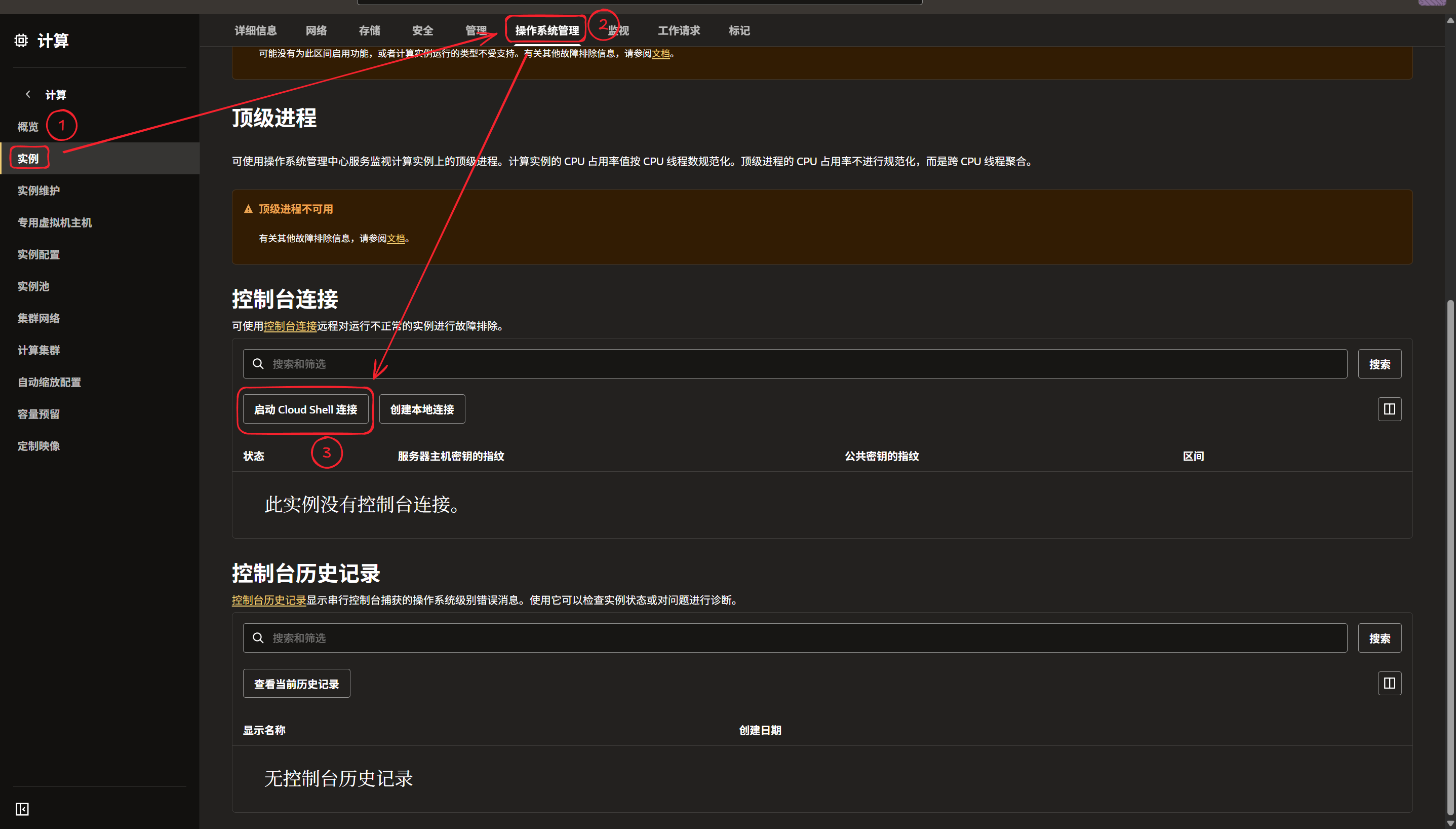Open the 工作请求 tab

pos(679,31)
